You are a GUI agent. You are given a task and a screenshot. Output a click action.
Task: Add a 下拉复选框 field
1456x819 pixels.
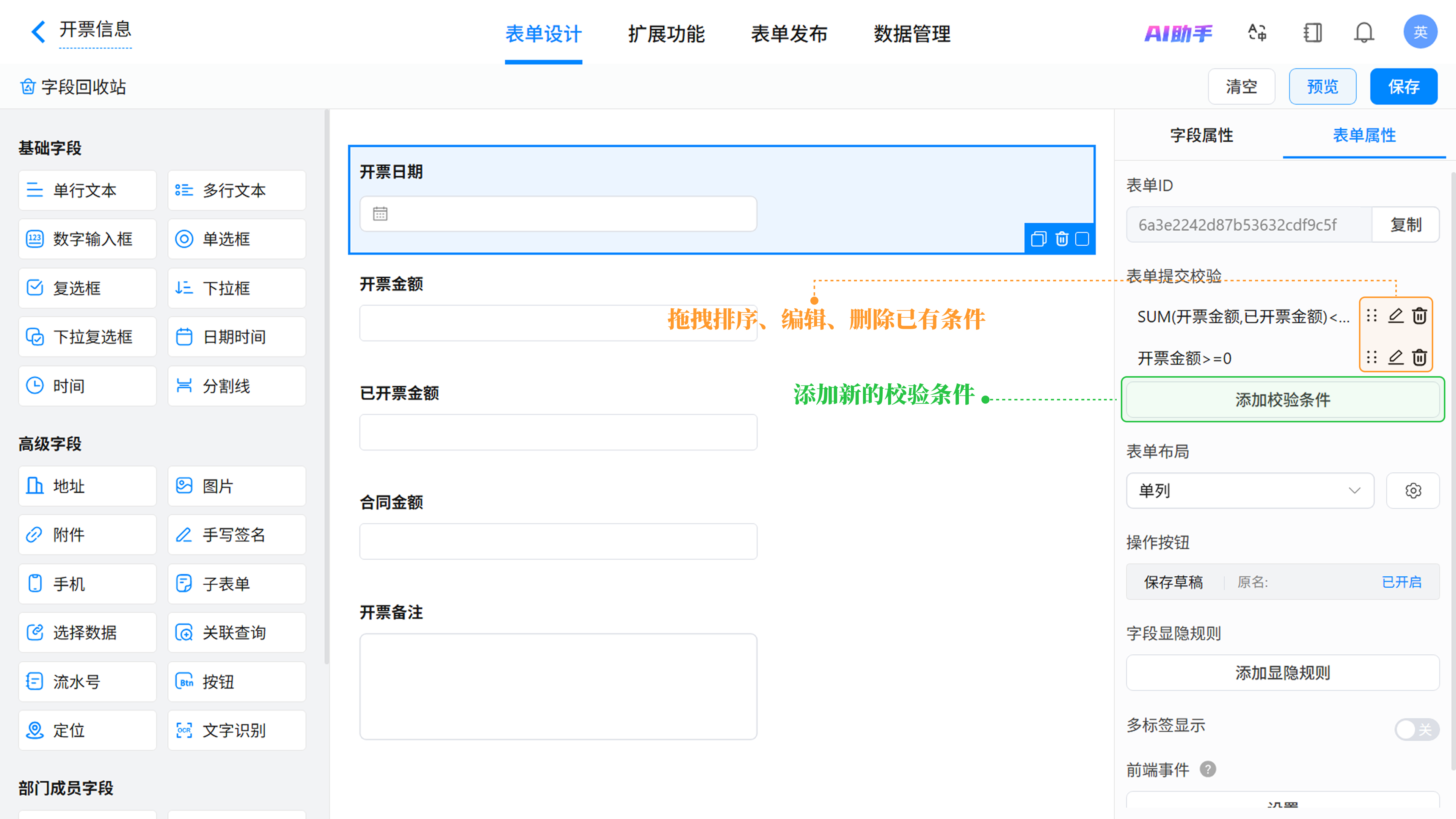88,337
